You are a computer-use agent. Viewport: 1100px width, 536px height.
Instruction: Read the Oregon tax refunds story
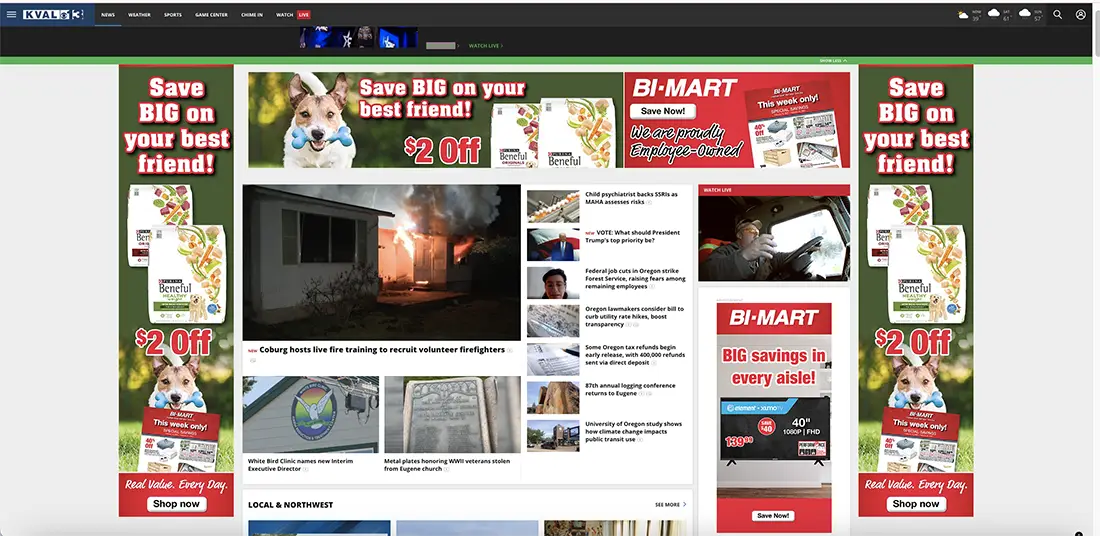(x=635, y=355)
